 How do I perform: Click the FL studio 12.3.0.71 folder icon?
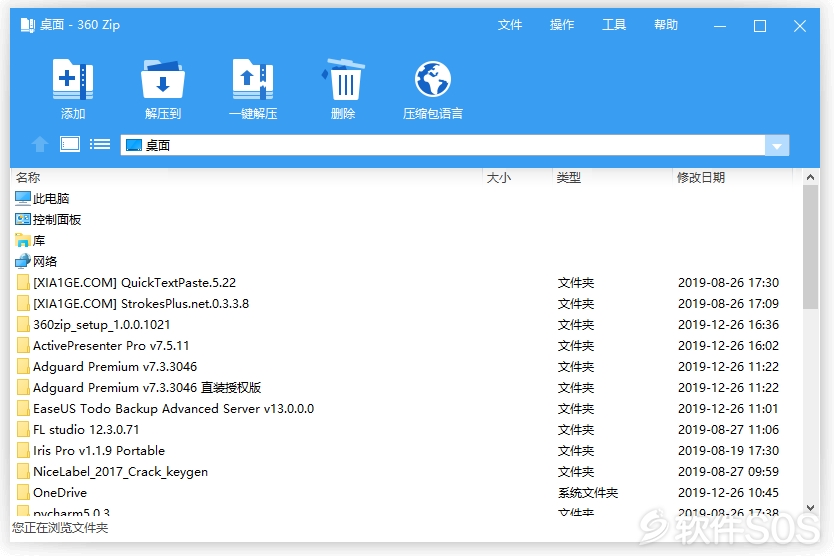pos(23,429)
